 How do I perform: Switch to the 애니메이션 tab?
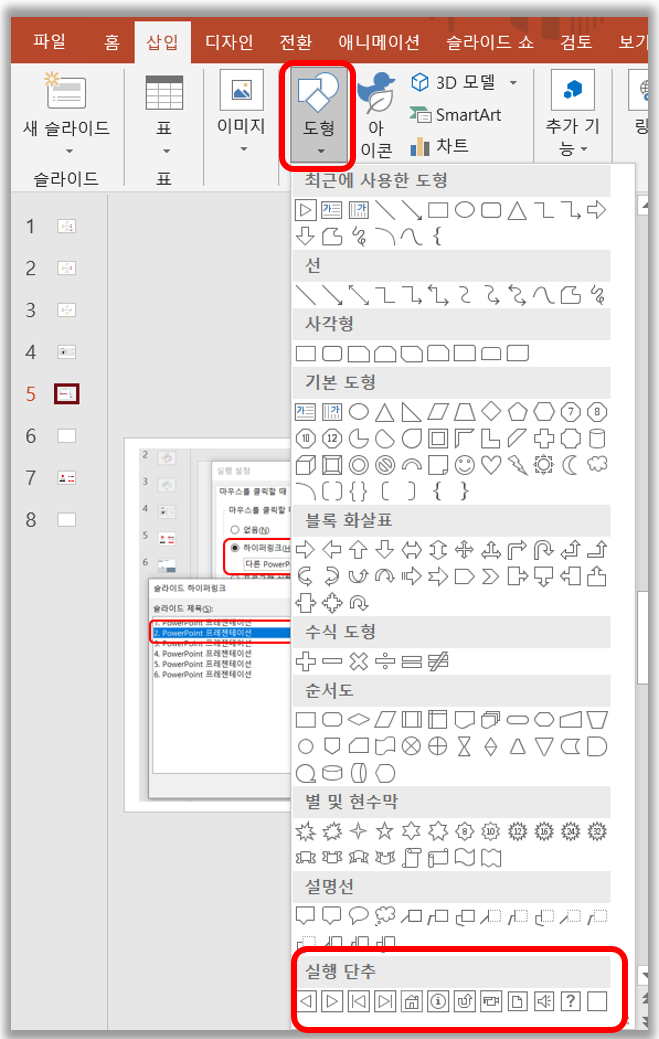379,42
